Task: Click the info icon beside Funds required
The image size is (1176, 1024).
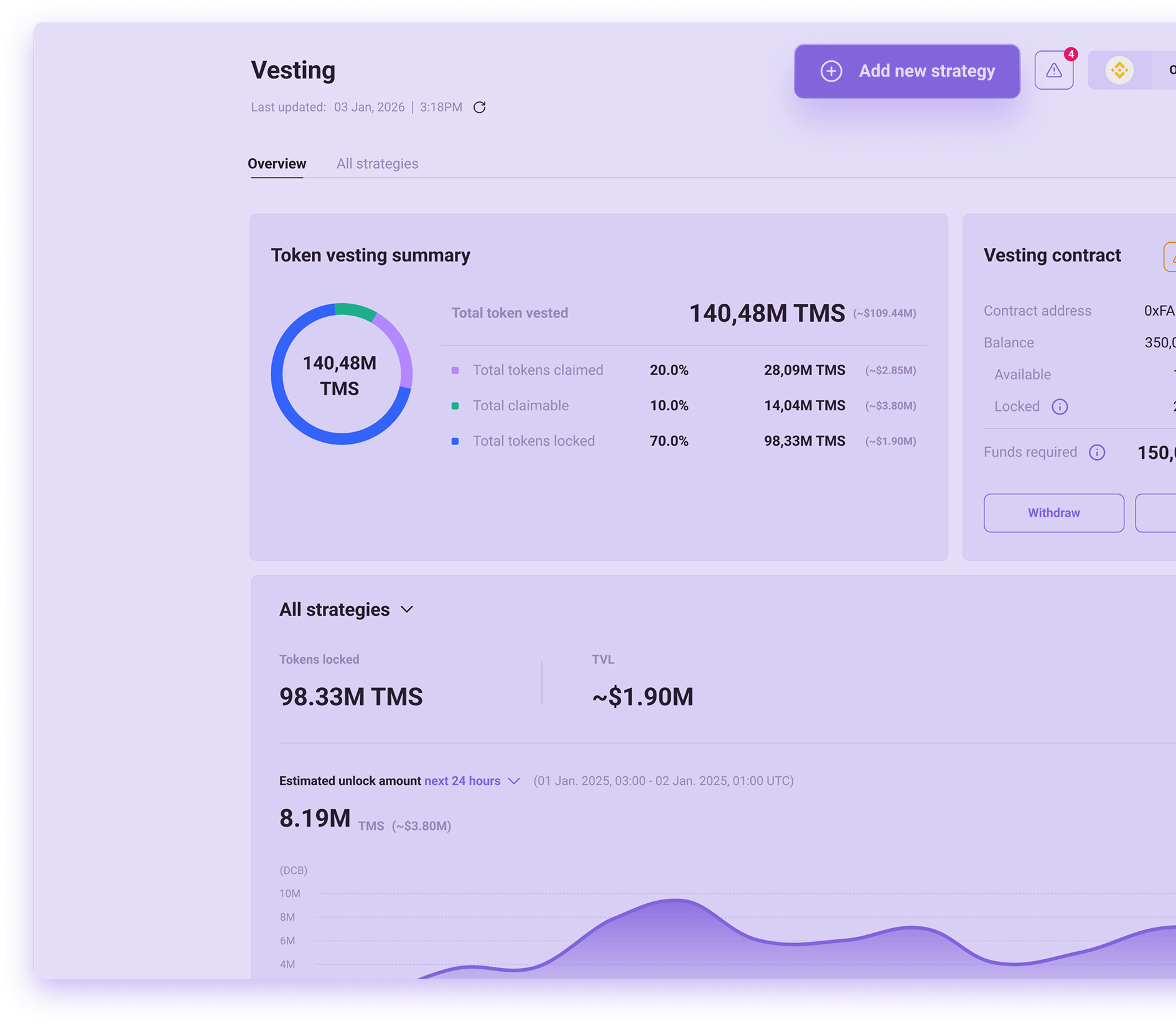Action: pos(1096,453)
